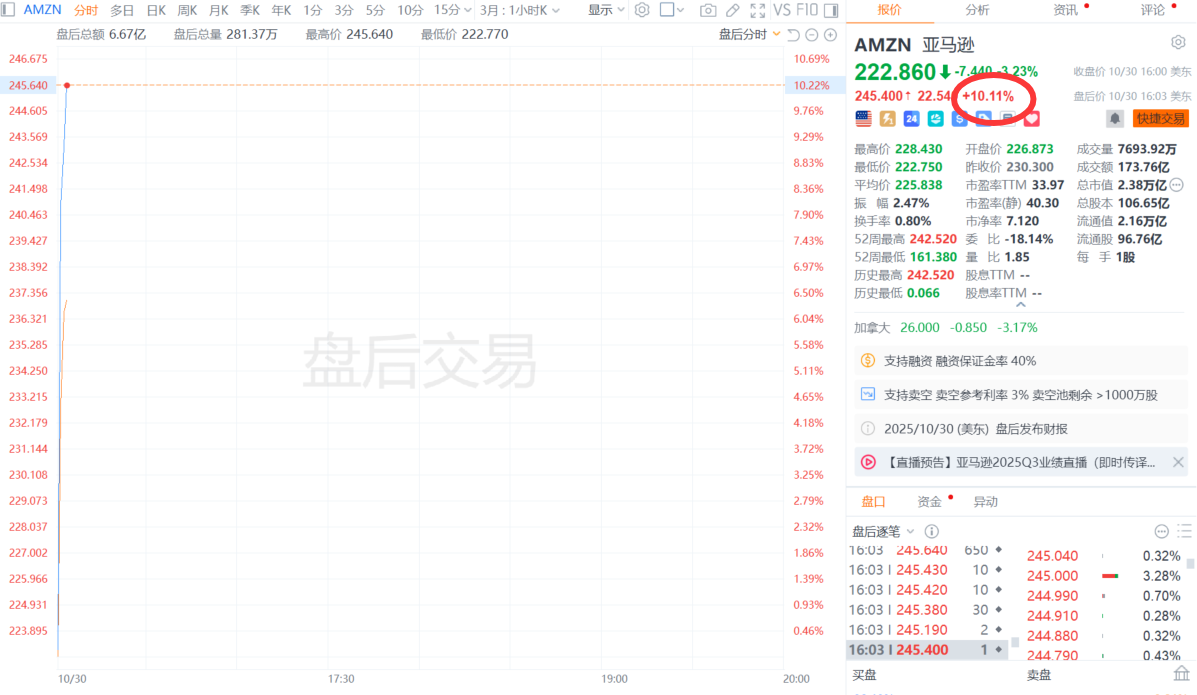This screenshot has width=1197, height=695.
Task: Switch to 日K daily candlestick
Action: tap(156, 10)
